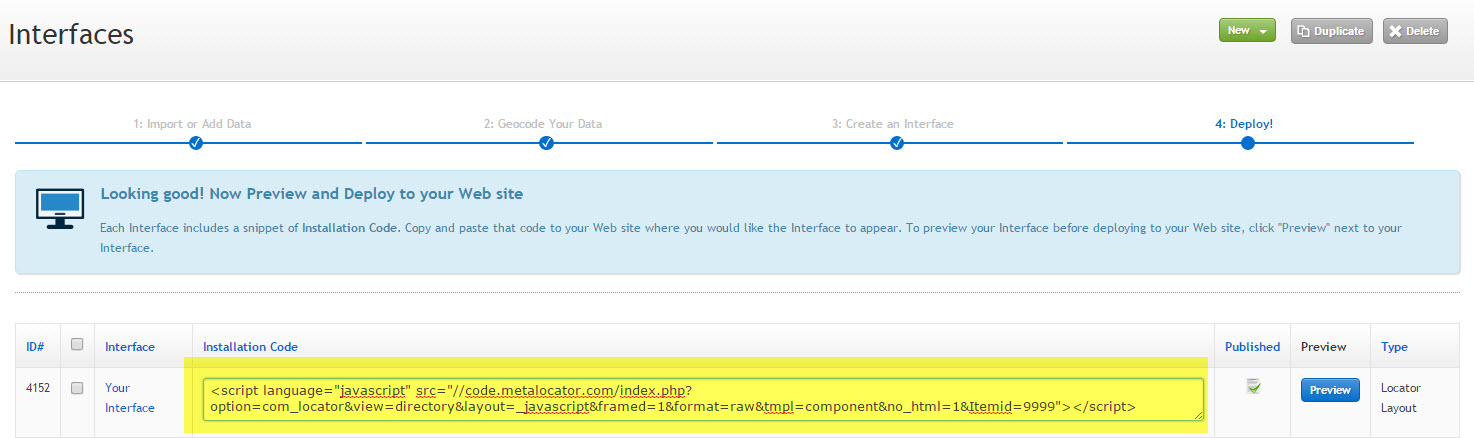
Task: Tick the select-all checkbox in table header
Action: (x=77, y=346)
